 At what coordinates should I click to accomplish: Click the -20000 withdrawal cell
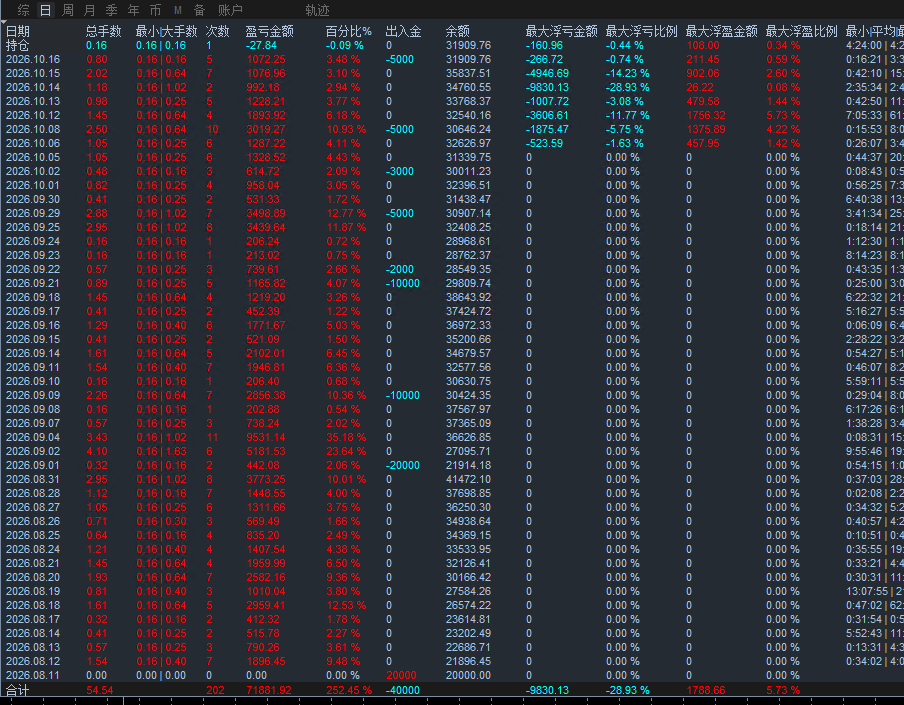coord(403,465)
